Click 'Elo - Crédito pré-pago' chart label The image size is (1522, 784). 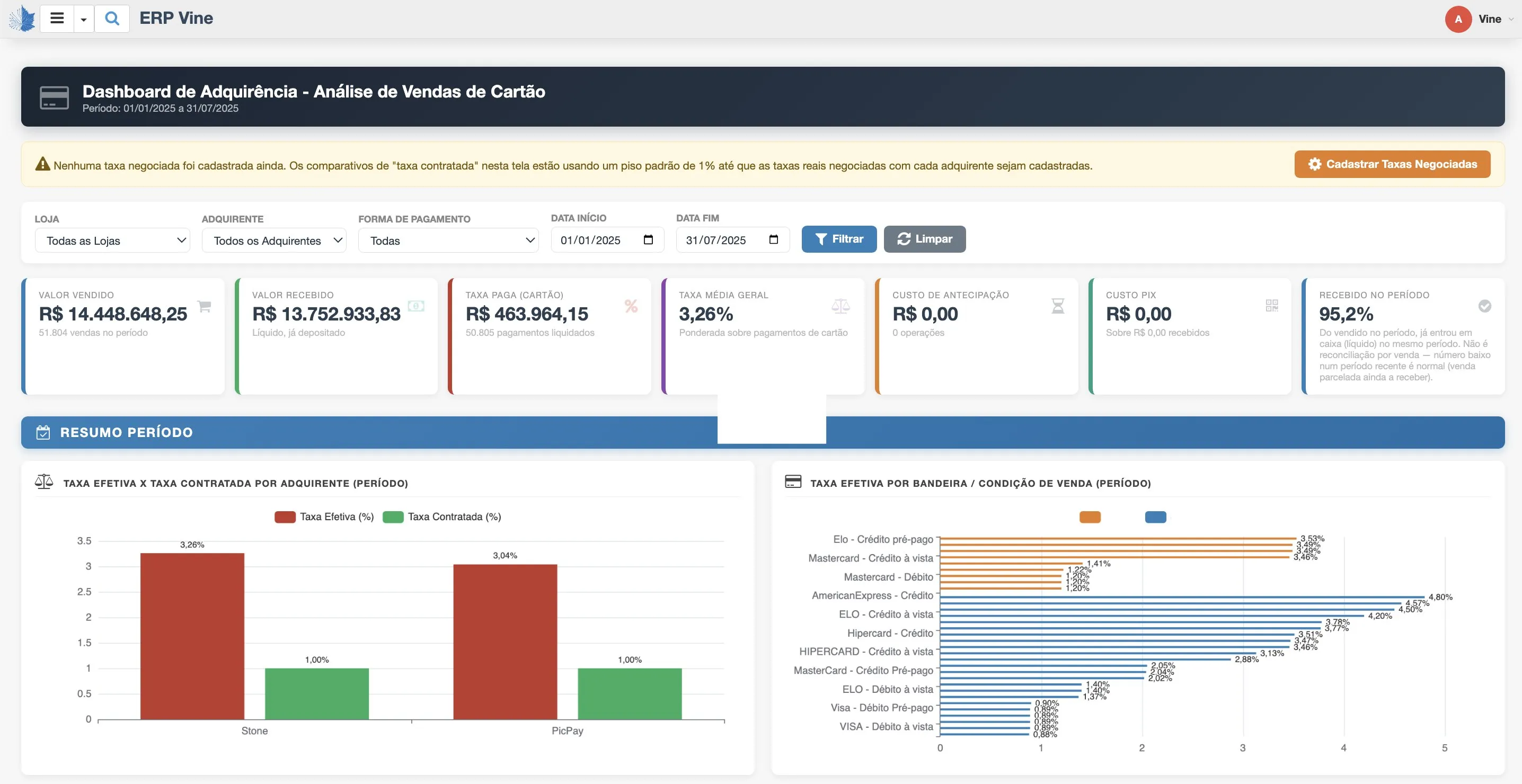[x=883, y=539]
